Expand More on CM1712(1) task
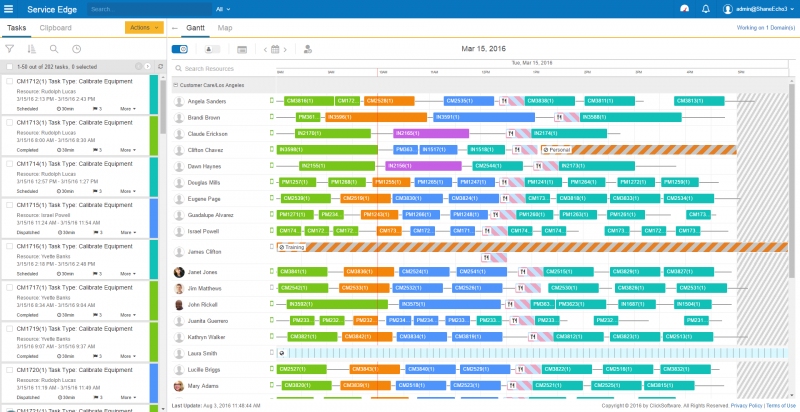Screen dimensions: 800x412 click(x=128, y=109)
